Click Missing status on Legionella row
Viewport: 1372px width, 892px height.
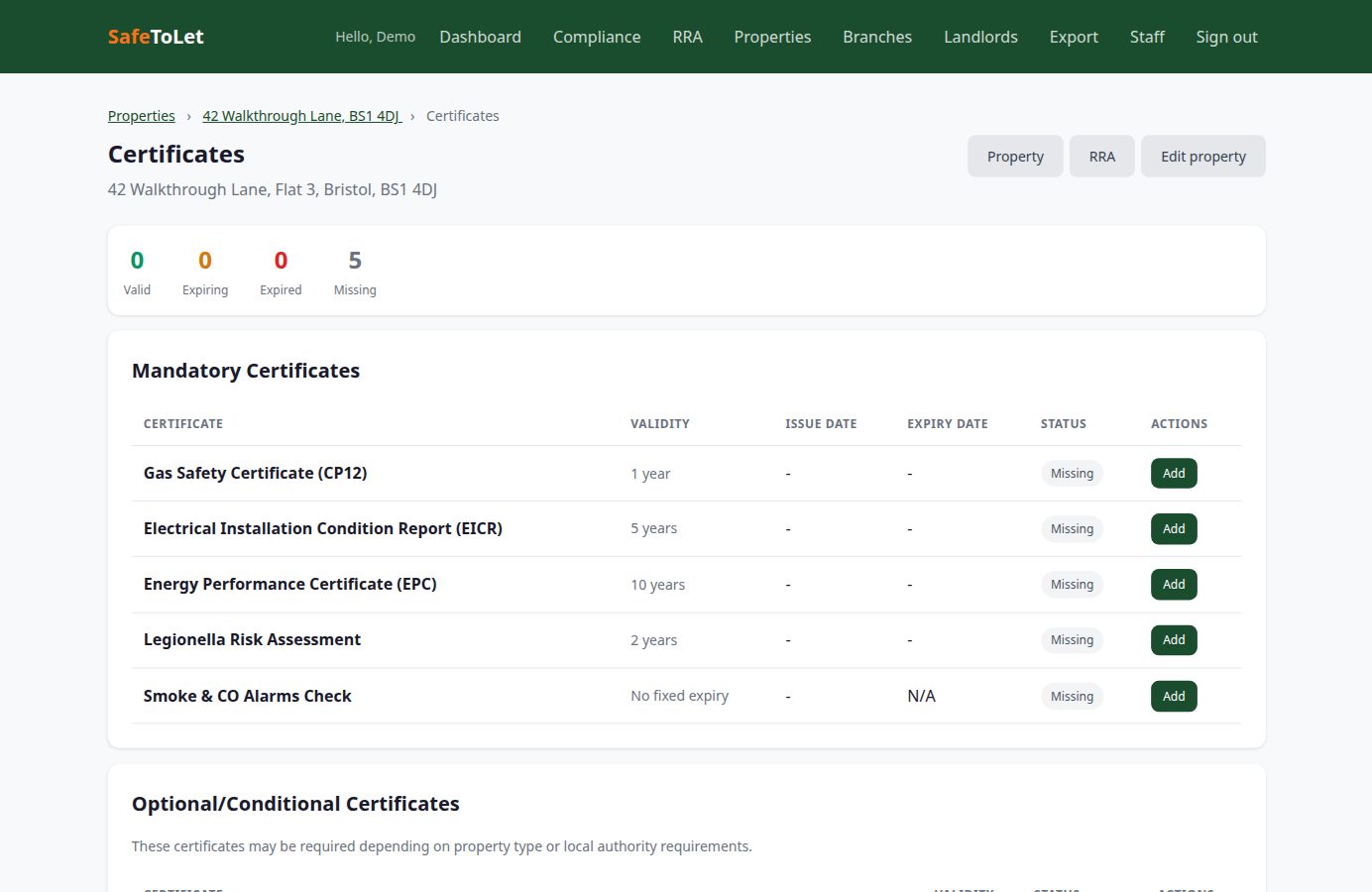[x=1072, y=640]
